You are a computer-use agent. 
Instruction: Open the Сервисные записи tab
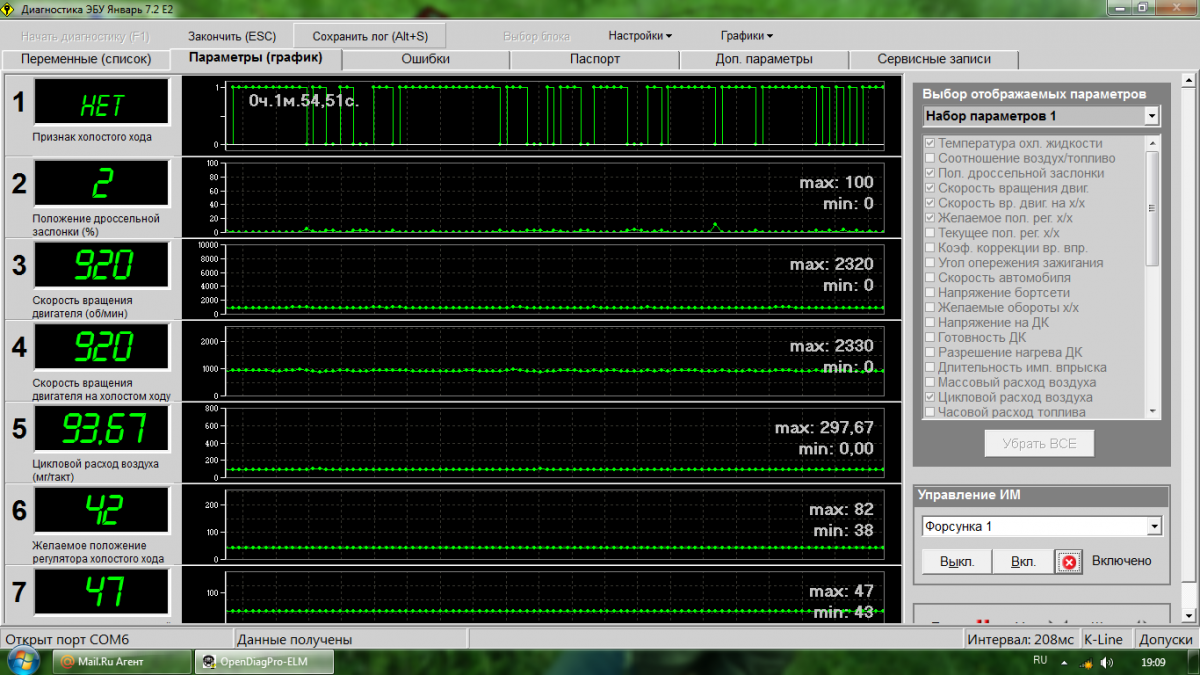(x=932, y=59)
